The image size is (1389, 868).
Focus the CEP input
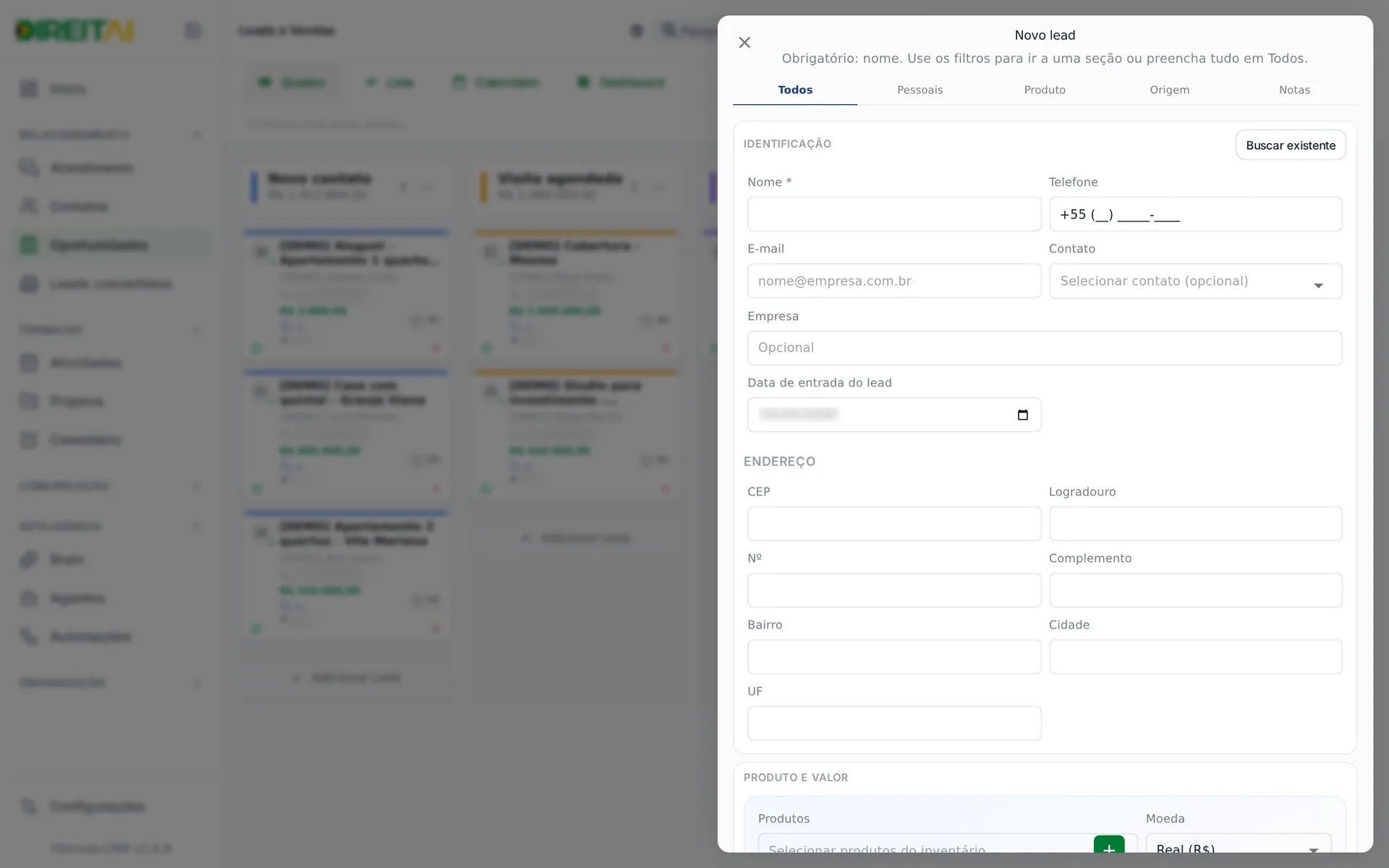click(894, 524)
